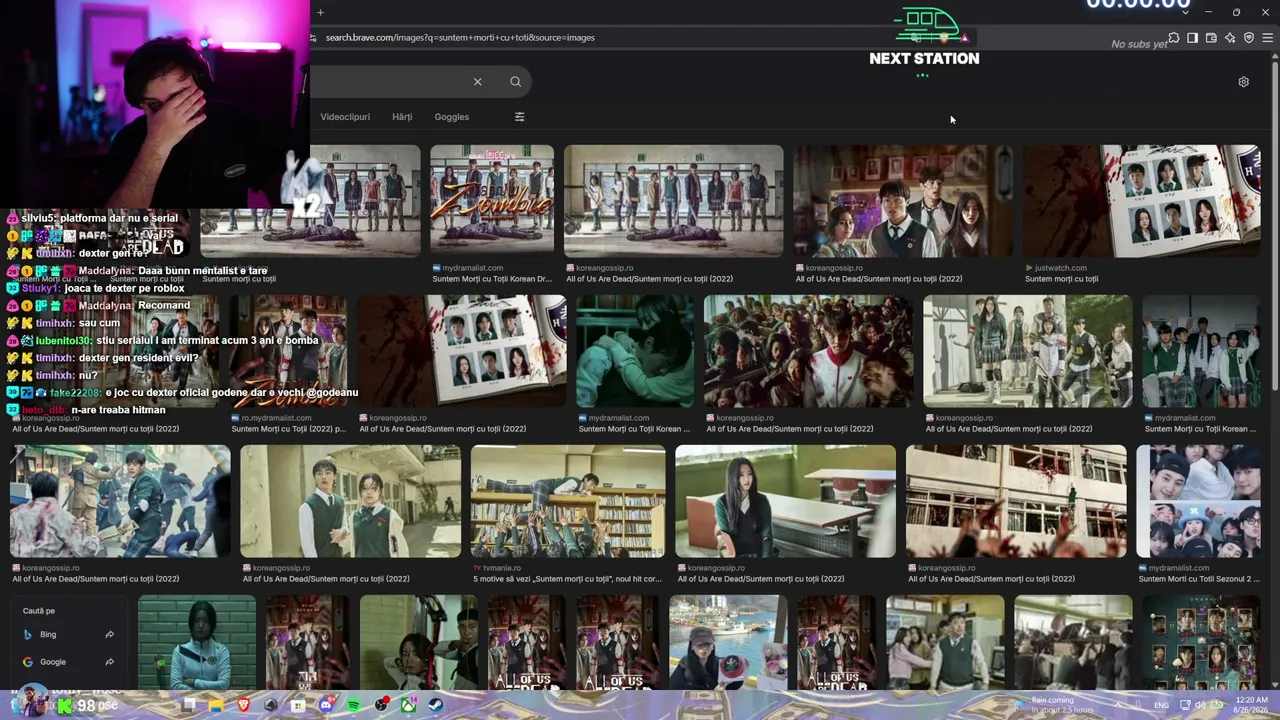Viewport: 1280px width, 720px height.
Task: Clear the search box with the X icon
Action: [x=477, y=82]
